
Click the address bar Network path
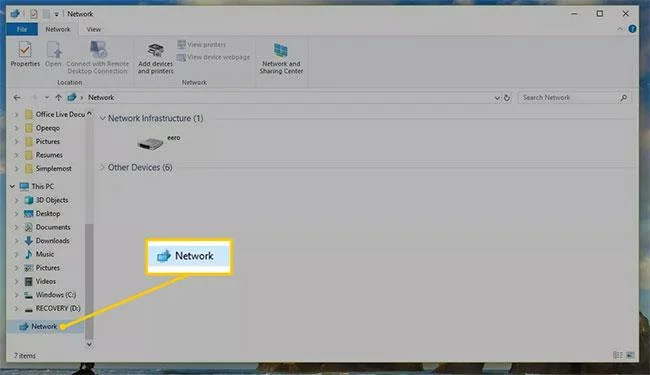coord(101,98)
